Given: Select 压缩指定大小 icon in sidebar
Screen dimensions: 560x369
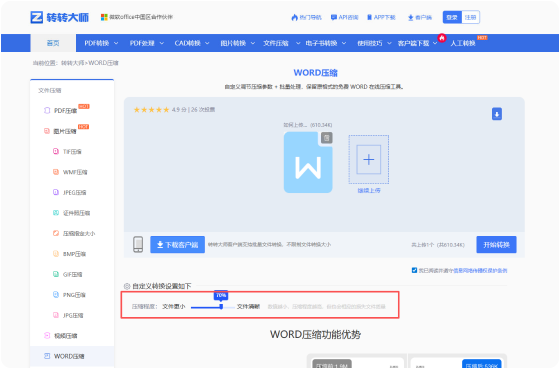Looking at the screenshot, I should click(x=56, y=233).
